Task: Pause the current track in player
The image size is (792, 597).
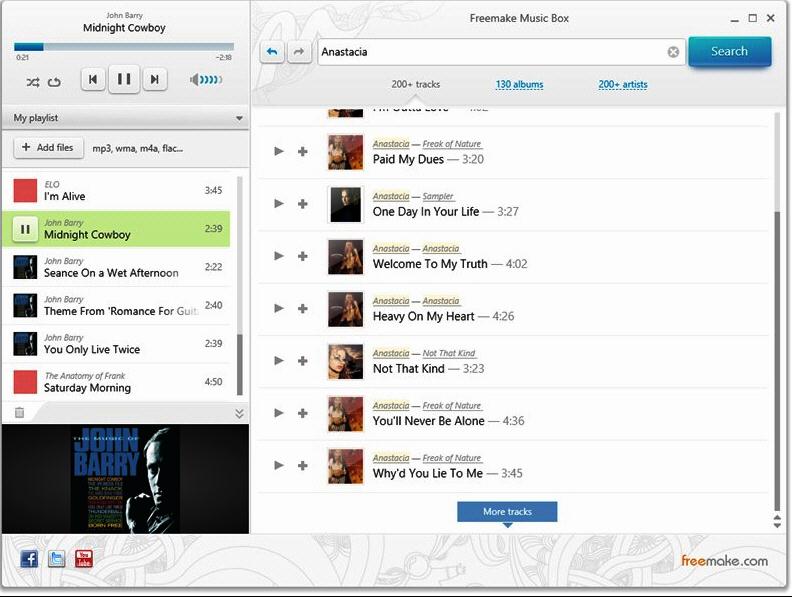Action: click(124, 79)
